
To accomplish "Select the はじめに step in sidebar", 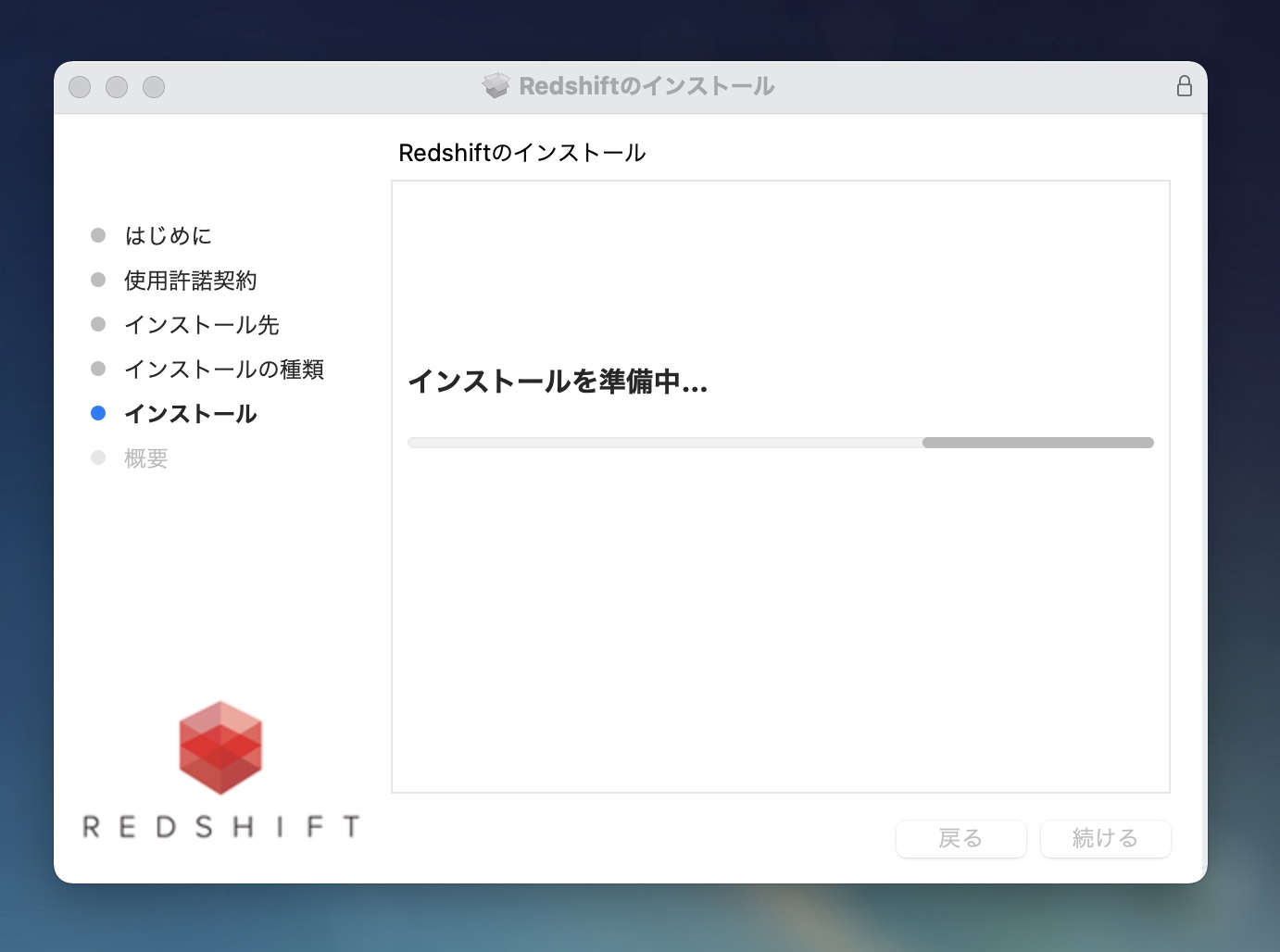I will 168,236.
